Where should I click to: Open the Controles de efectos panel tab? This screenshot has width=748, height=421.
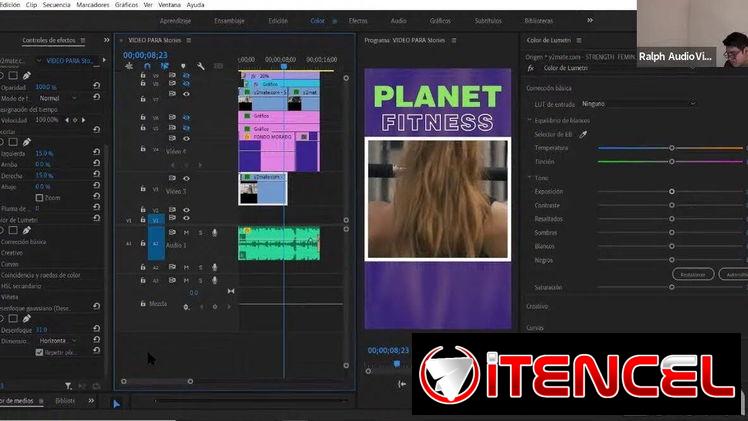point(49,41)
